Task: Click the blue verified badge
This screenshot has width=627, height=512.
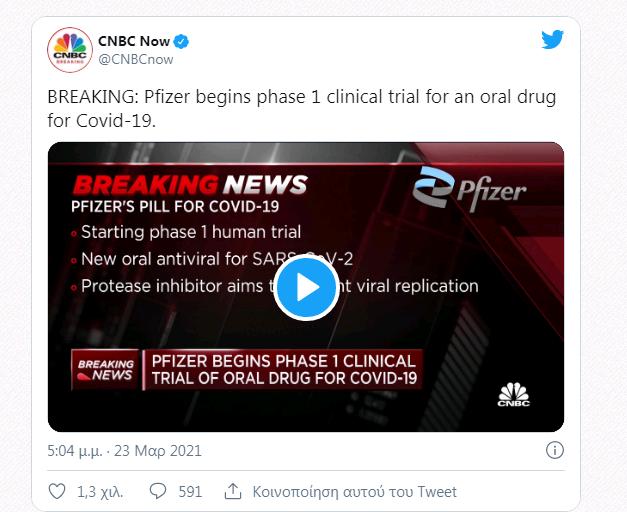Action: click(182, 41)
